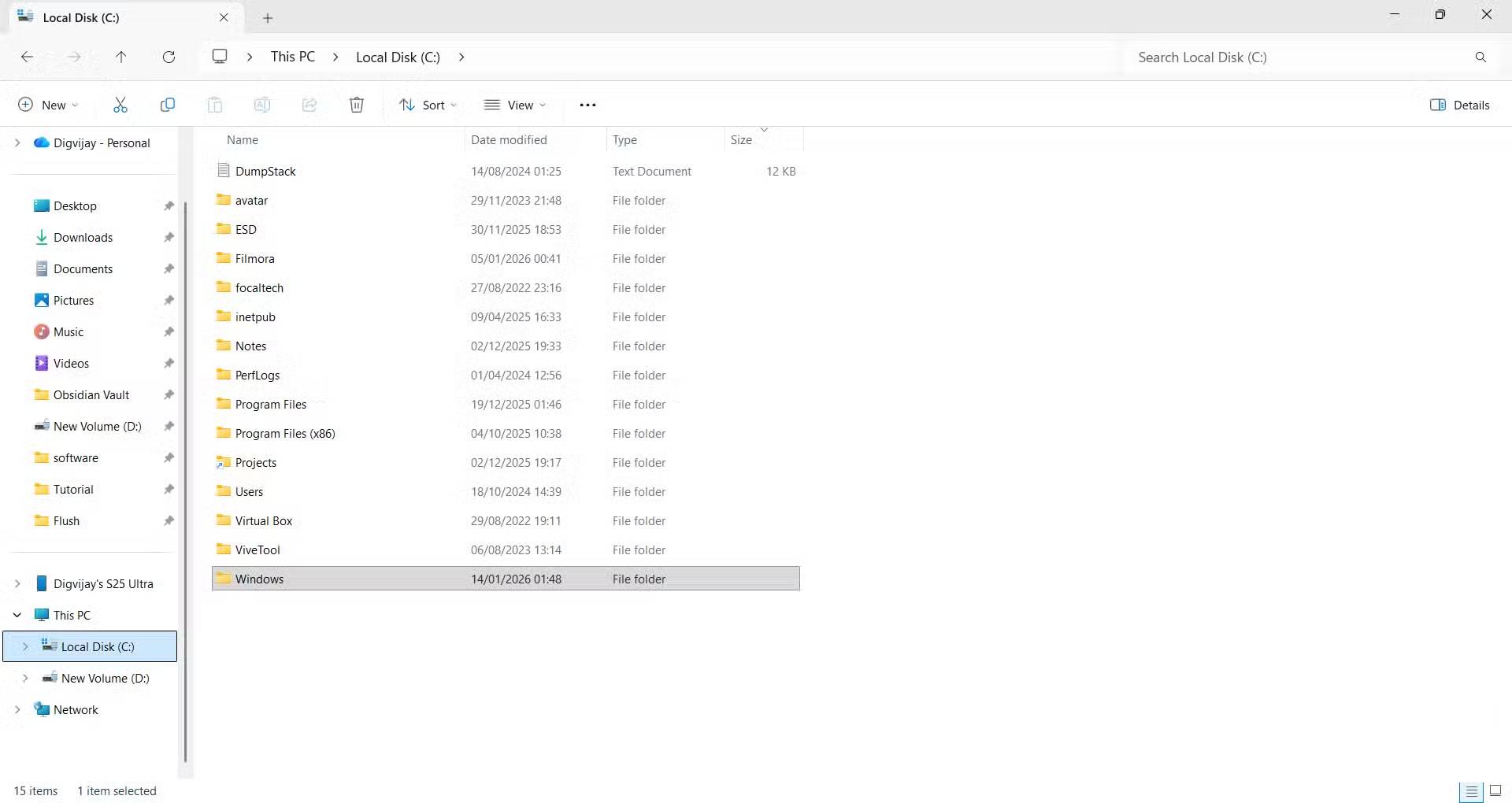Select the ESD folder
Screen dimensions: 1512x803
tap(506, 229)
